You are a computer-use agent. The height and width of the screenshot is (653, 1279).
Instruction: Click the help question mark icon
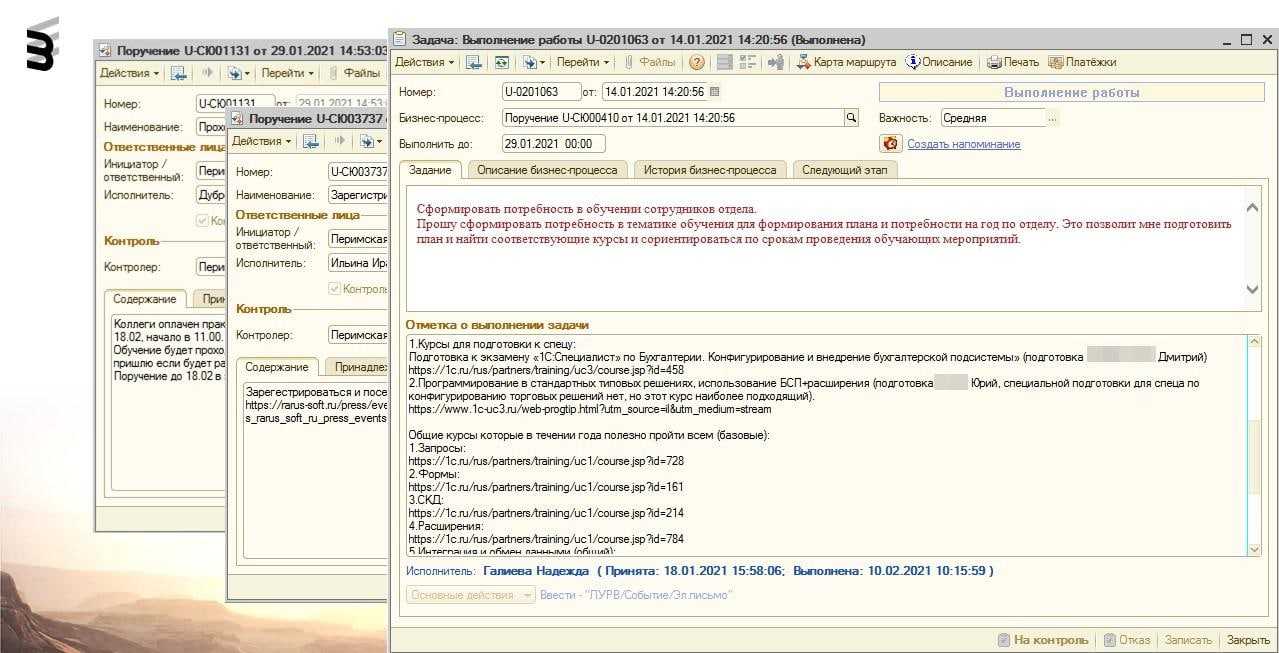click(x=697, y=62)
